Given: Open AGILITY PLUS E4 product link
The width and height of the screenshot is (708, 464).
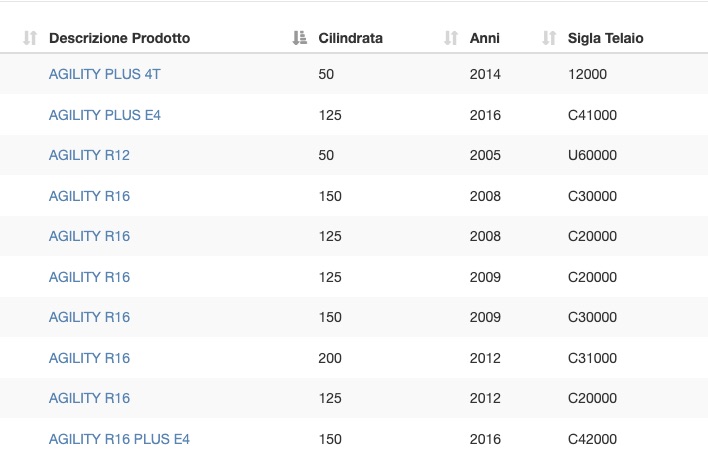Looking at the screenshot, I should [x=105, y=115].
